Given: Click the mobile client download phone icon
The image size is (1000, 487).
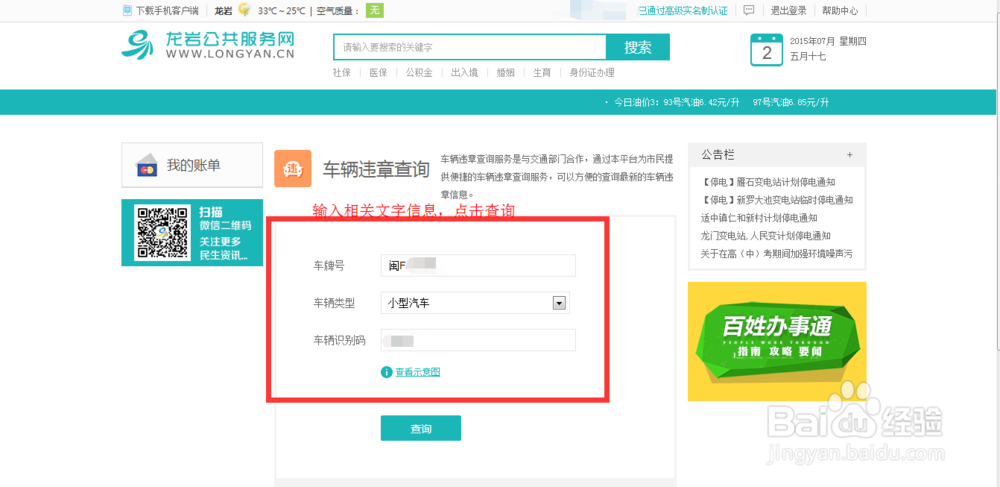Looking at the screenshot, I should tap(127, 10).
